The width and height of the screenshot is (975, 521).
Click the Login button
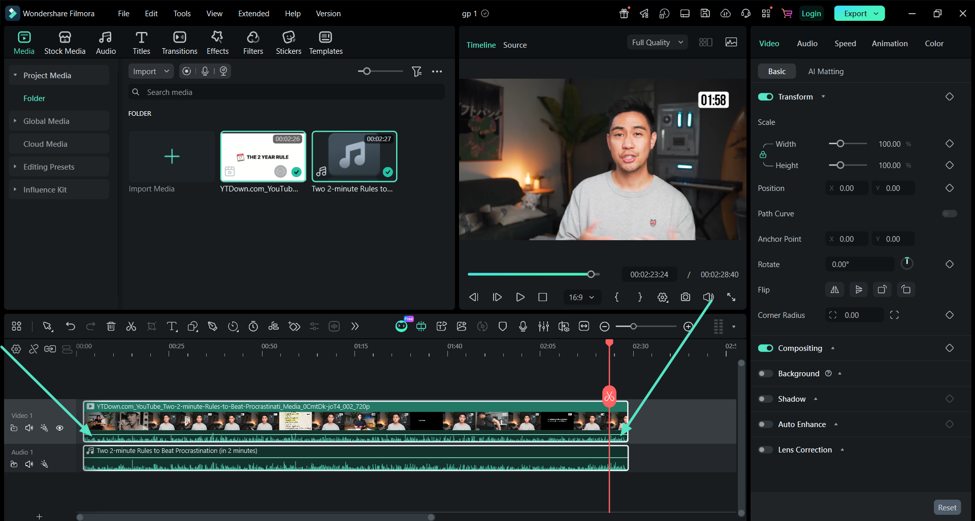[x=811, y=13]
